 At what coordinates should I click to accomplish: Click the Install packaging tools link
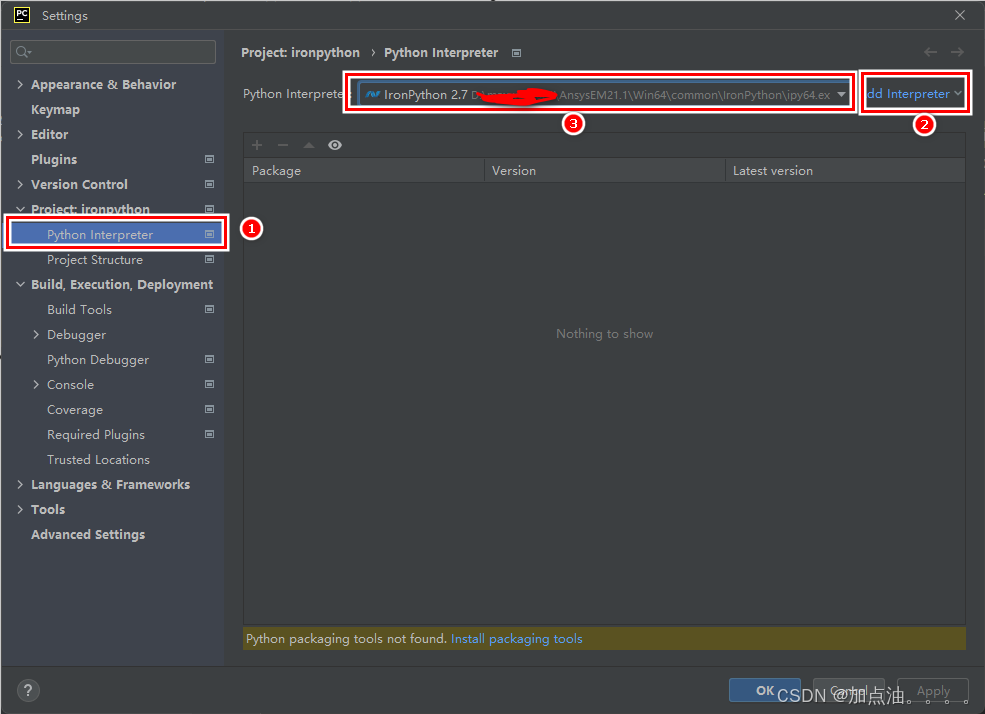coord(516,639)
